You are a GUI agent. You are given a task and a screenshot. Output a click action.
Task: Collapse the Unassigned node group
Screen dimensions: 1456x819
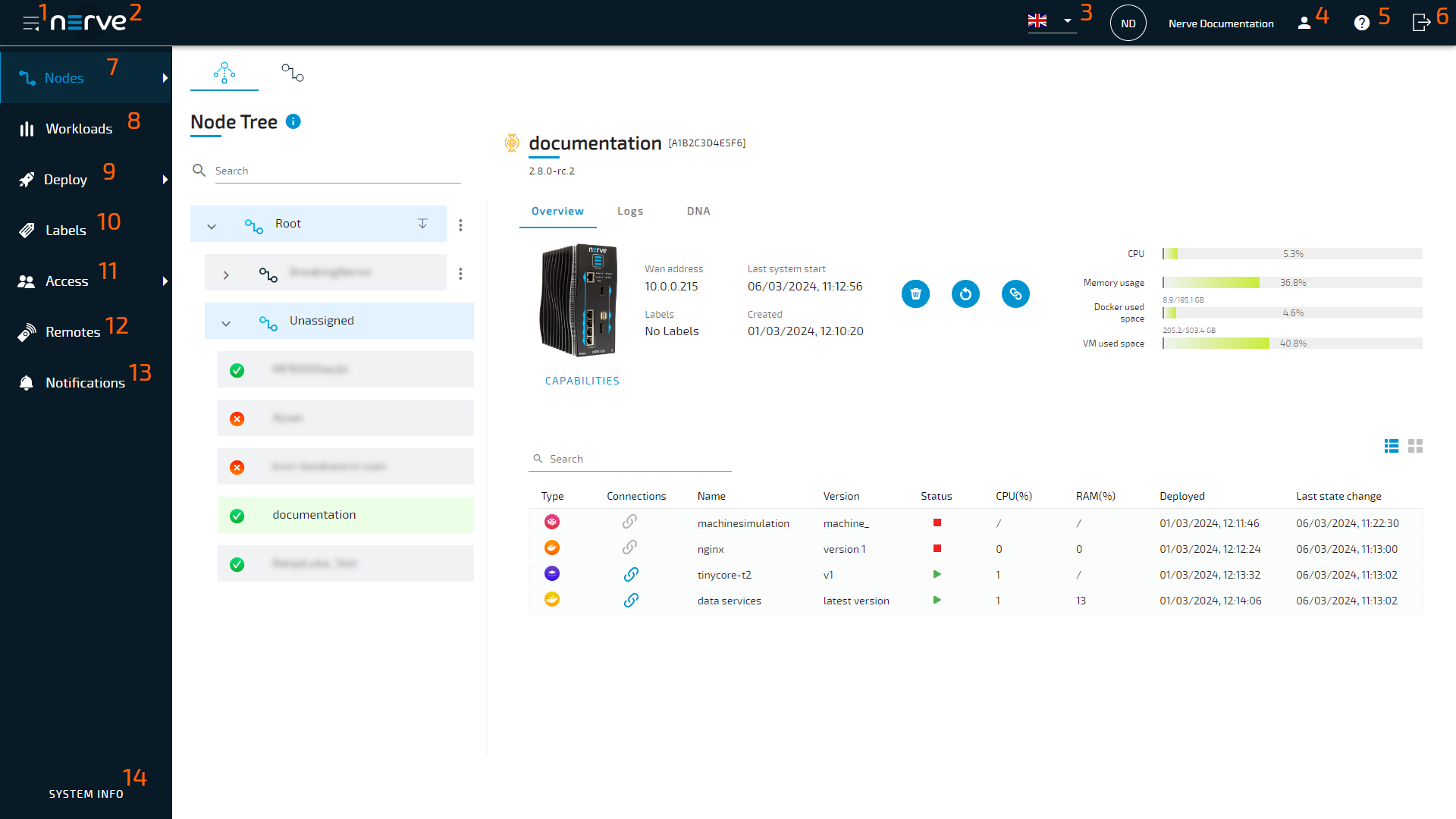pos(225,320)
